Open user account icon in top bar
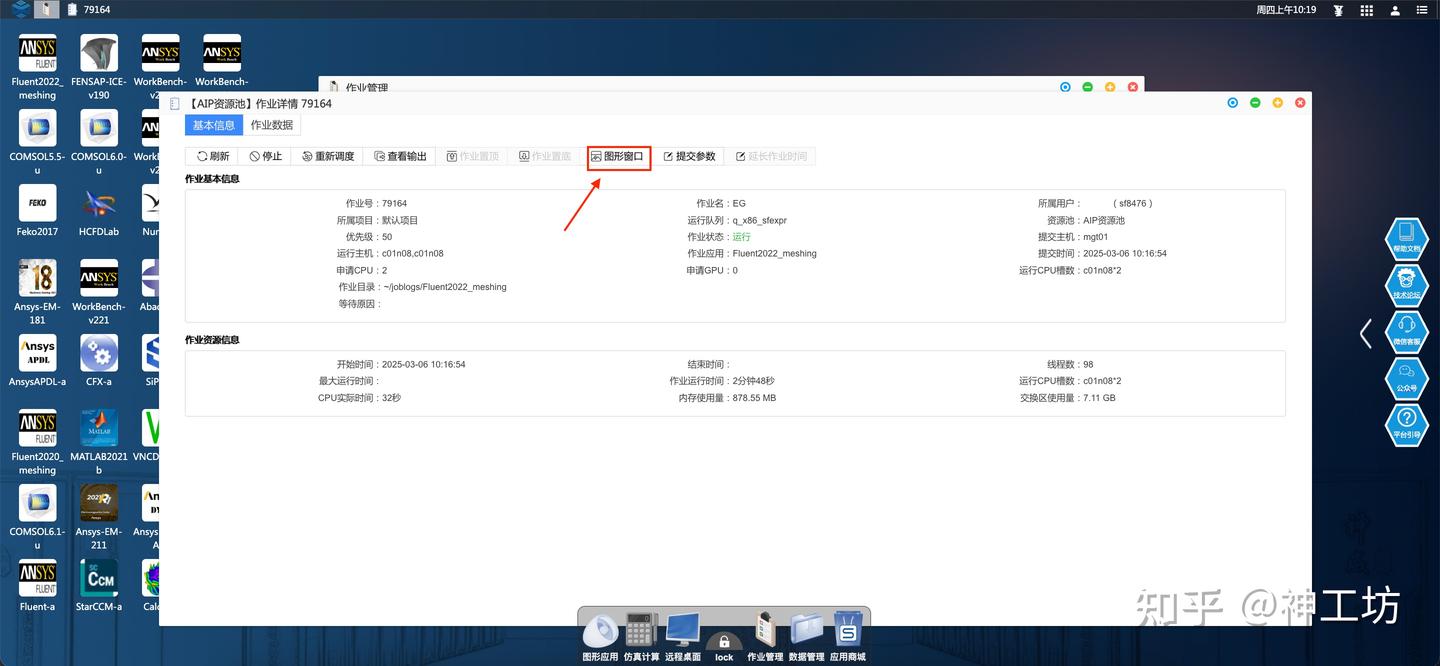 pyautogui.click(x=1395, y=10)
